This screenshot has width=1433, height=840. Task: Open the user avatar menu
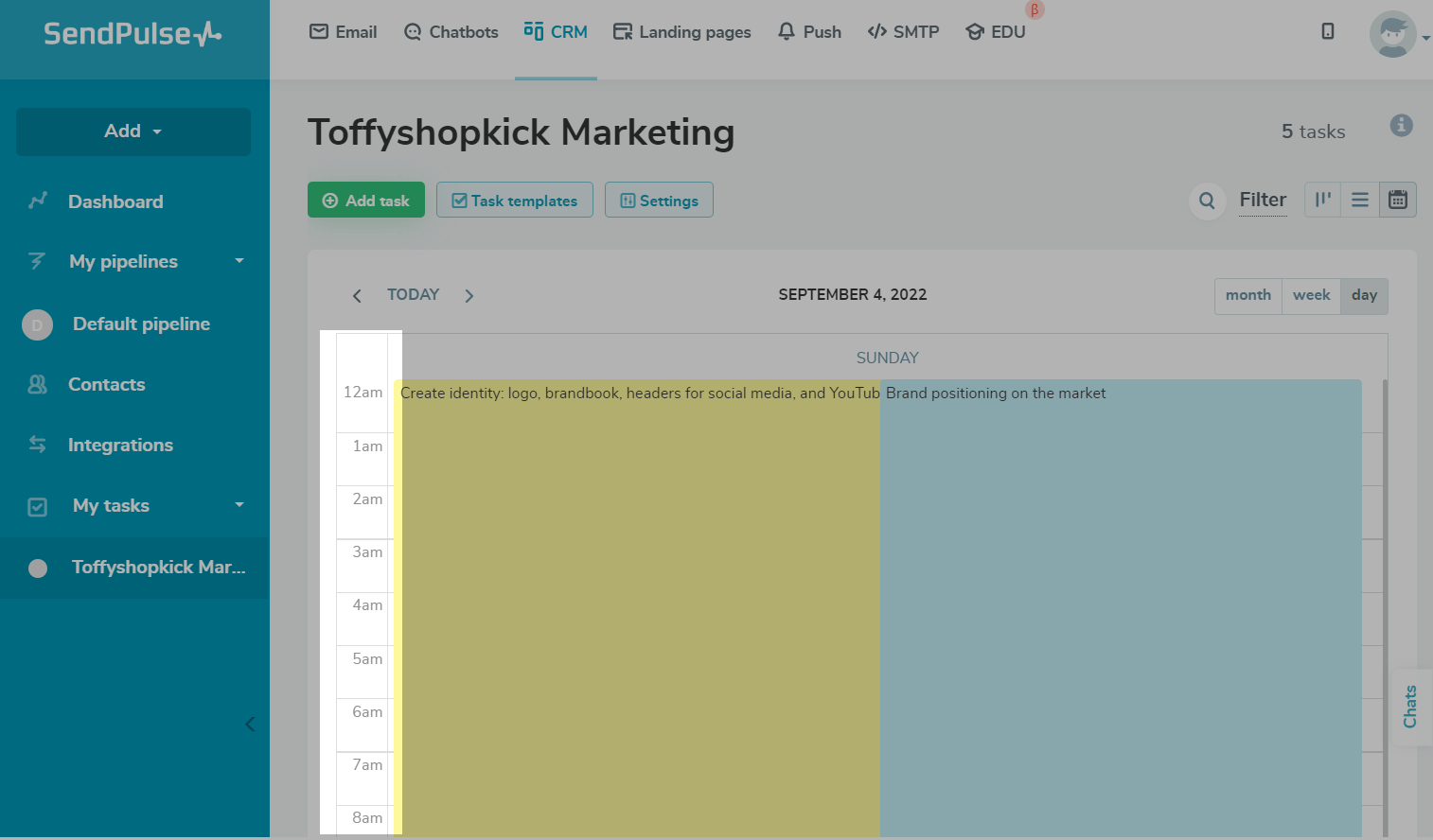coord(1392,35)
